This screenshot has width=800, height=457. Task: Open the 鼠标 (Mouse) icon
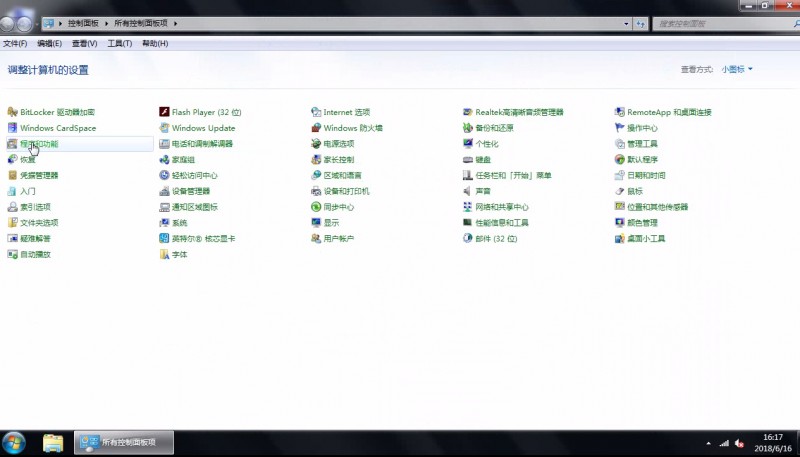pos(619,191)
